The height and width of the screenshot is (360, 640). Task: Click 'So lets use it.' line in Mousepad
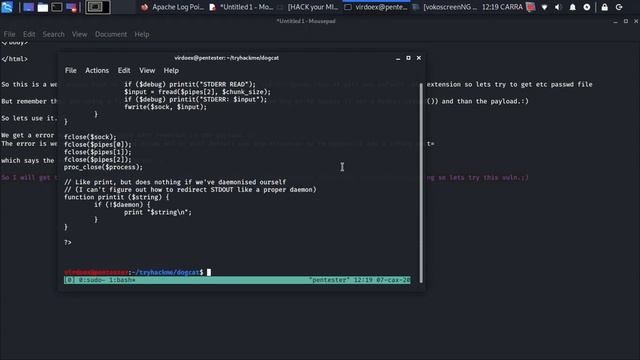coord(29,118)
